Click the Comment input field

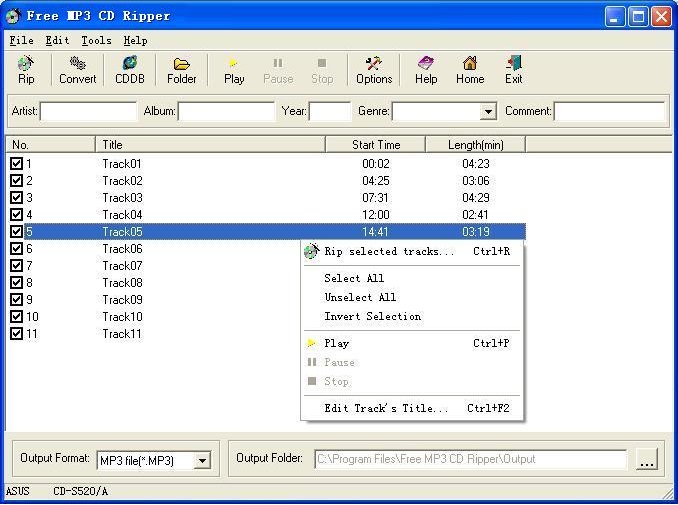pyautogui.click(x=609, y=112)
